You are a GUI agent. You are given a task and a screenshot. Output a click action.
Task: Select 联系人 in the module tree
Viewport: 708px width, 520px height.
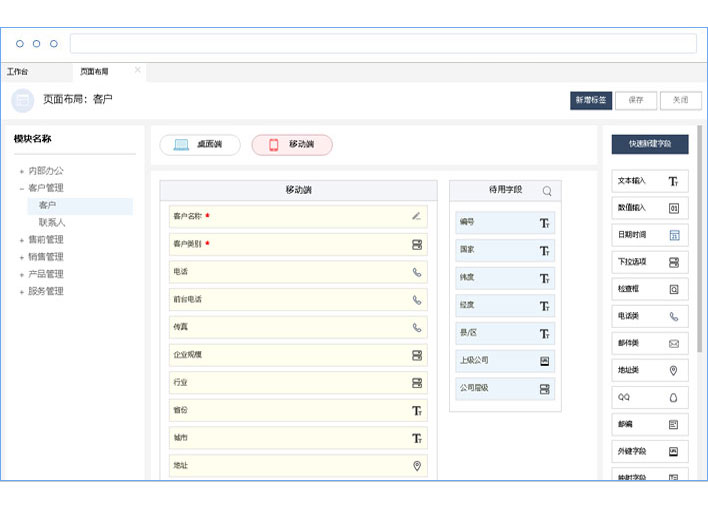(52, 222)
